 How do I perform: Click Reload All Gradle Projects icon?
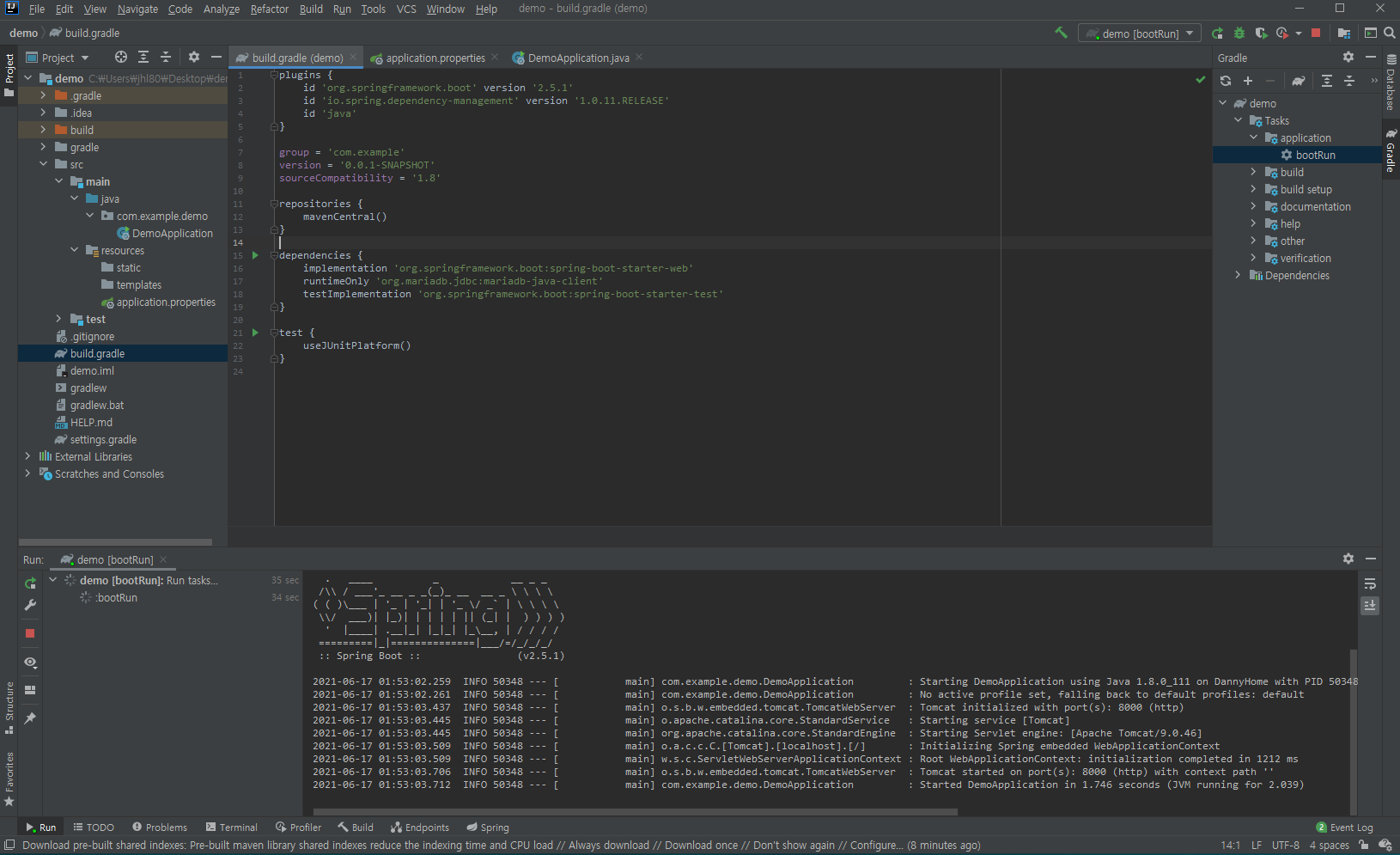pyautogui.click(x=1226, y=81)
